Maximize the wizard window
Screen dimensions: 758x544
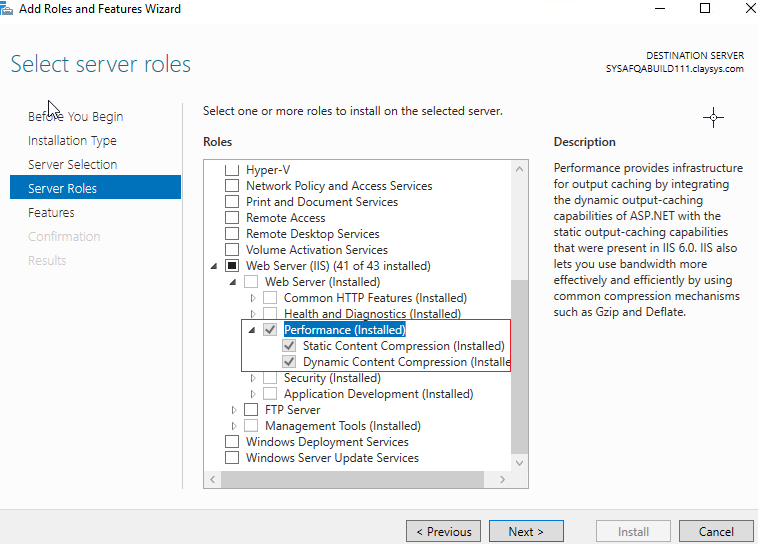[705, 8]
